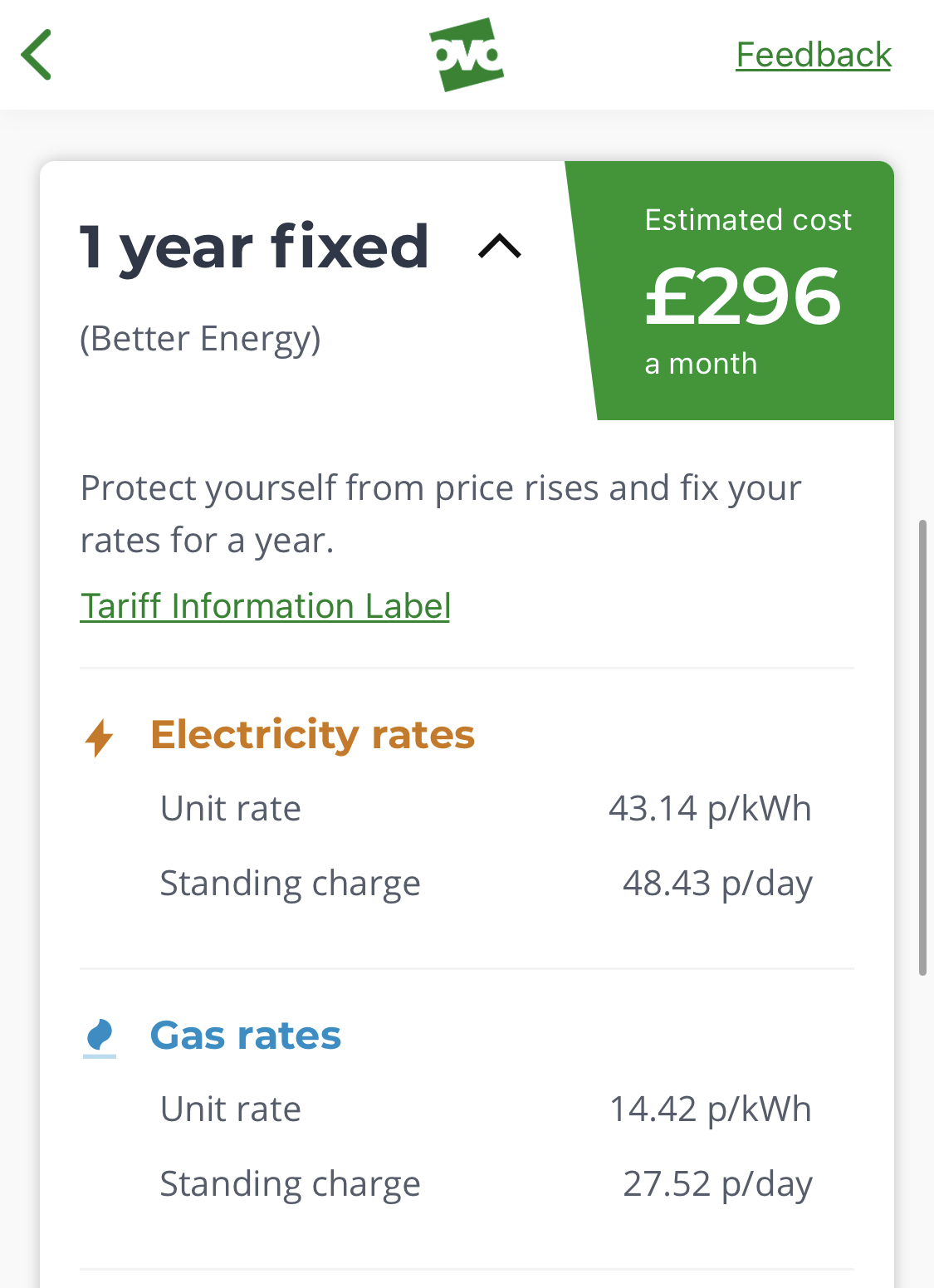This screenshot has width=934, height=1288.
Task: Tap the Estimated cost £296 green panel
Action: (731, 291)
